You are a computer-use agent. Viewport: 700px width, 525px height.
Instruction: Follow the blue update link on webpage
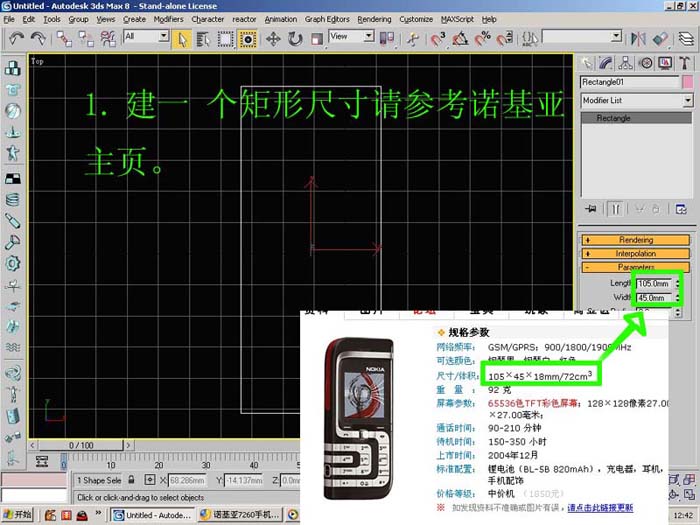[x=600, y=508]
